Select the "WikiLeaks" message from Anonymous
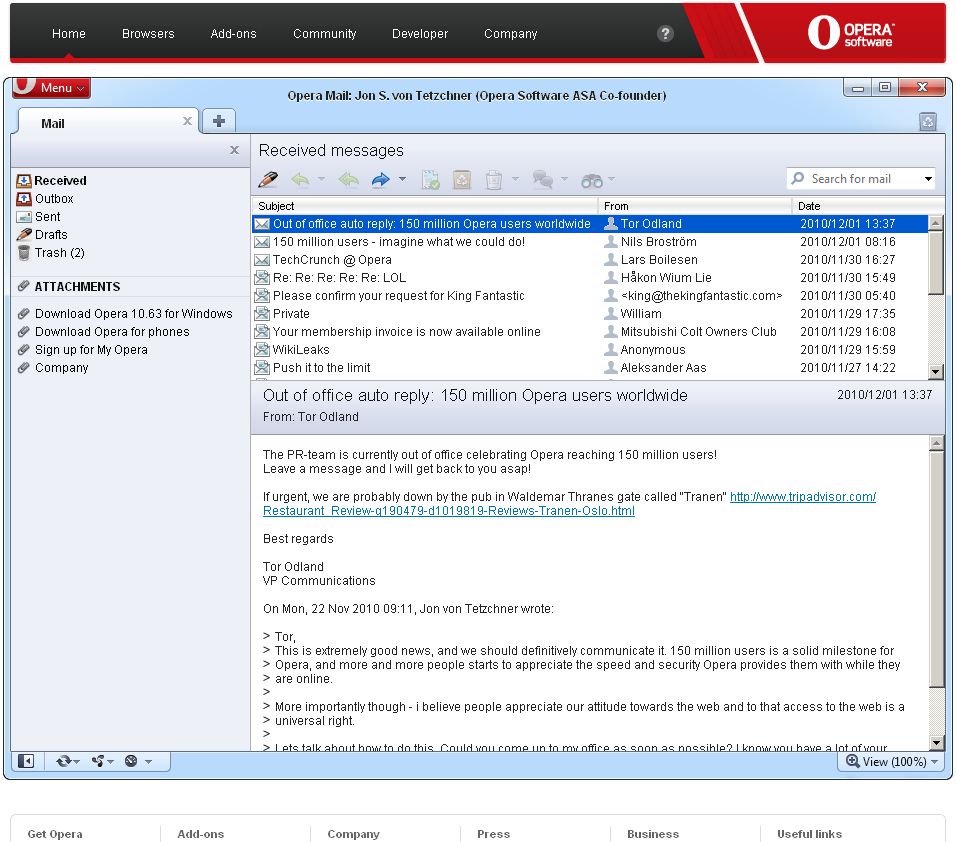 click(590, 349)
